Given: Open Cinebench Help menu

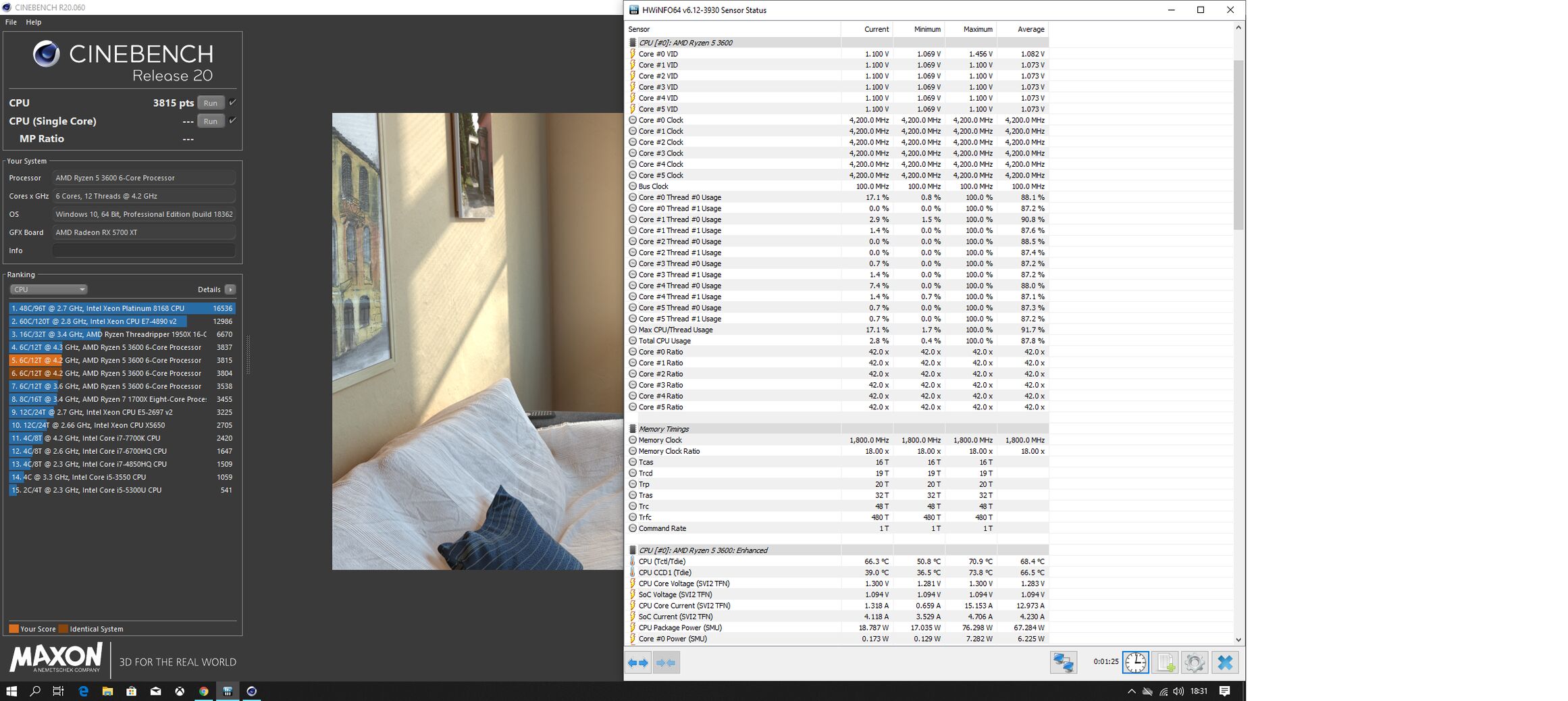Looking at the screenshot, I should 34,22.
